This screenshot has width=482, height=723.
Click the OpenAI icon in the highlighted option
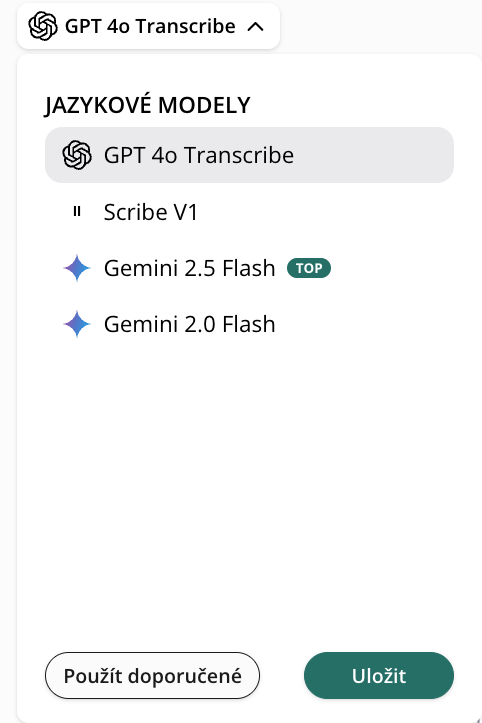point(77,155)
